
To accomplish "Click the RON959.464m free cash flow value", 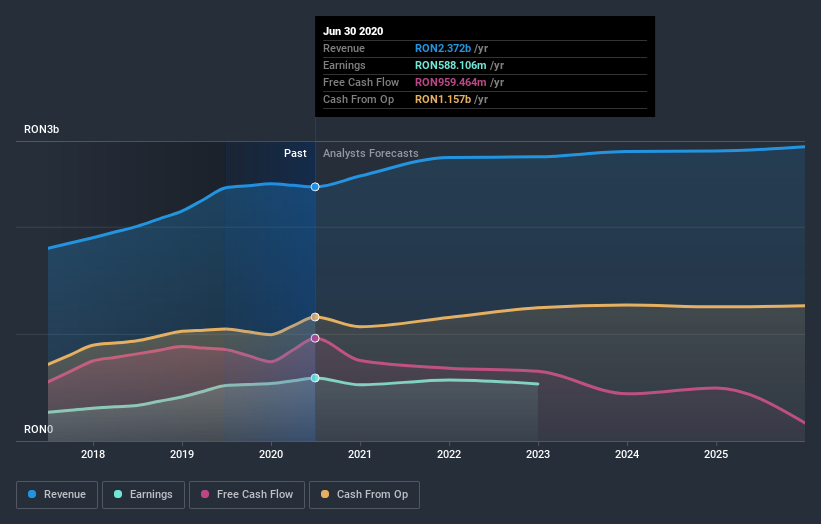I will [x=451, y=82].
